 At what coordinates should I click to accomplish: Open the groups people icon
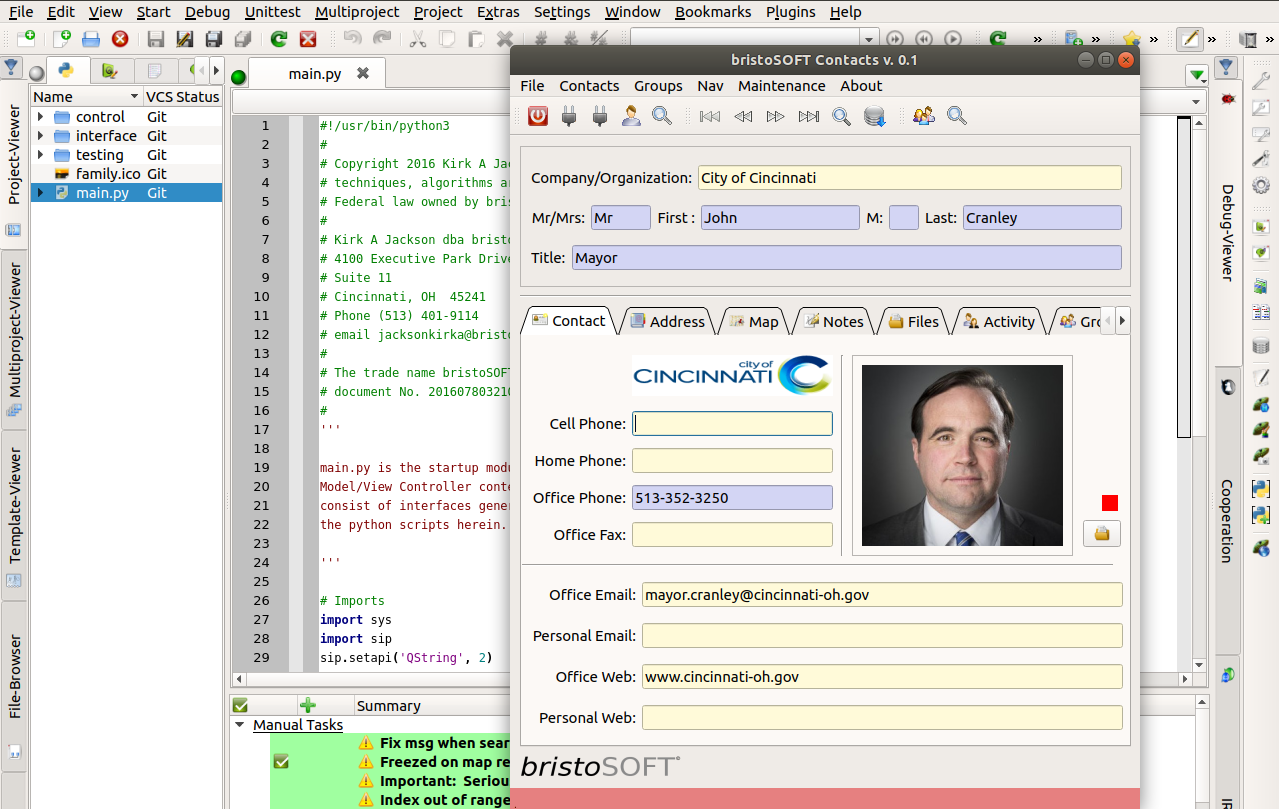click(924, 116)
